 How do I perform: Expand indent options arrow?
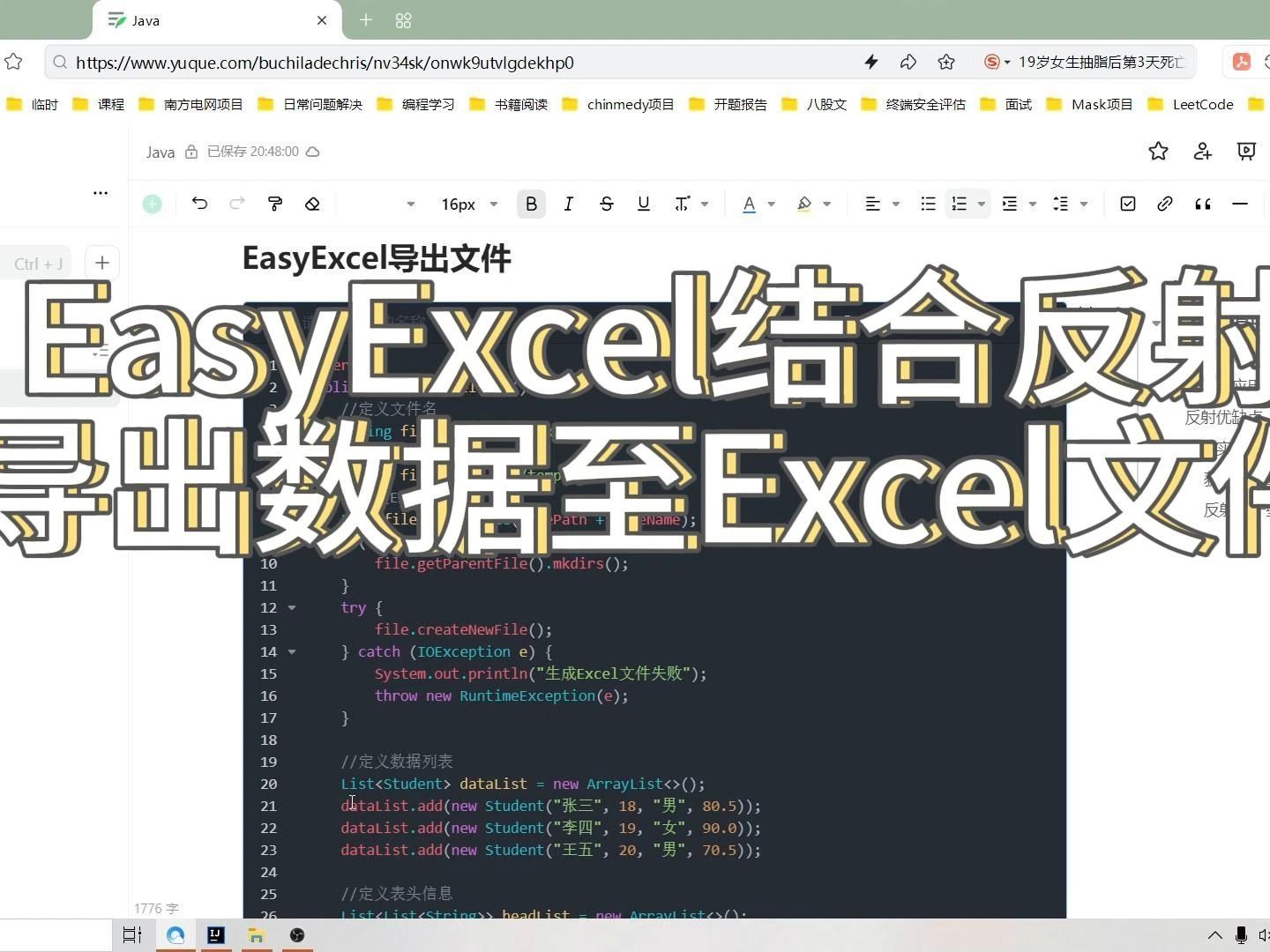pos(1032,204)
